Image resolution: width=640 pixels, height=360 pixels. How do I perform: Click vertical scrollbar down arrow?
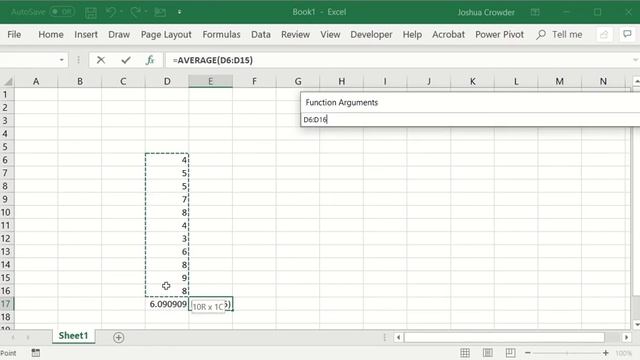636,324
